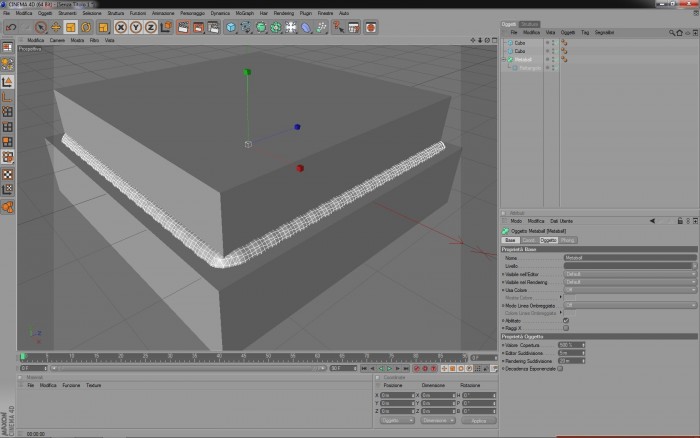The image size is (700, 438).
Task: Toggle visibility dots of the Metaball row
Action: coord(553,59)
